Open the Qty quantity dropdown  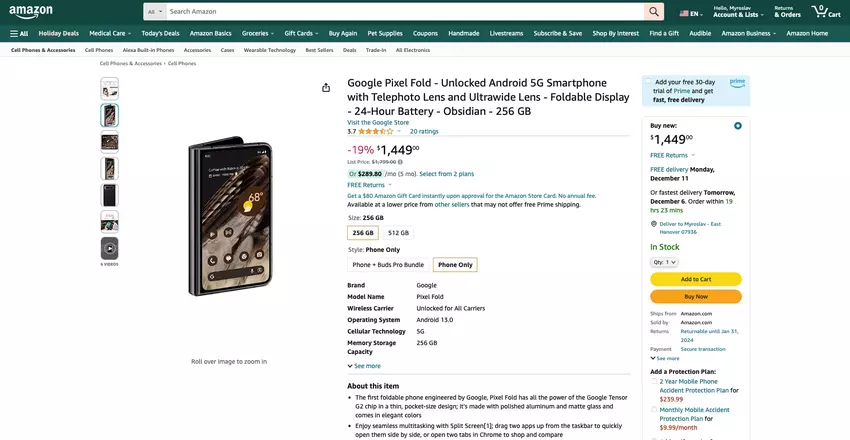click(665, 262)
